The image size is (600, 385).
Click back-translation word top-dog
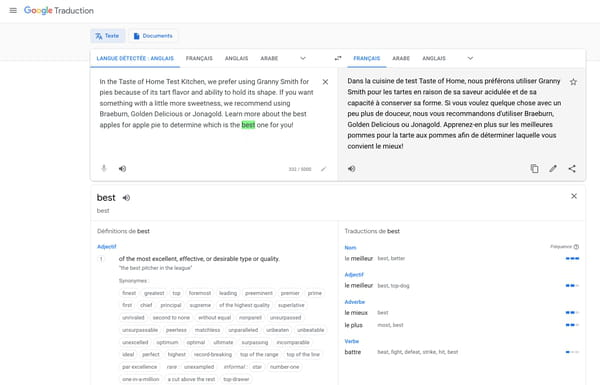click(400, 286)
